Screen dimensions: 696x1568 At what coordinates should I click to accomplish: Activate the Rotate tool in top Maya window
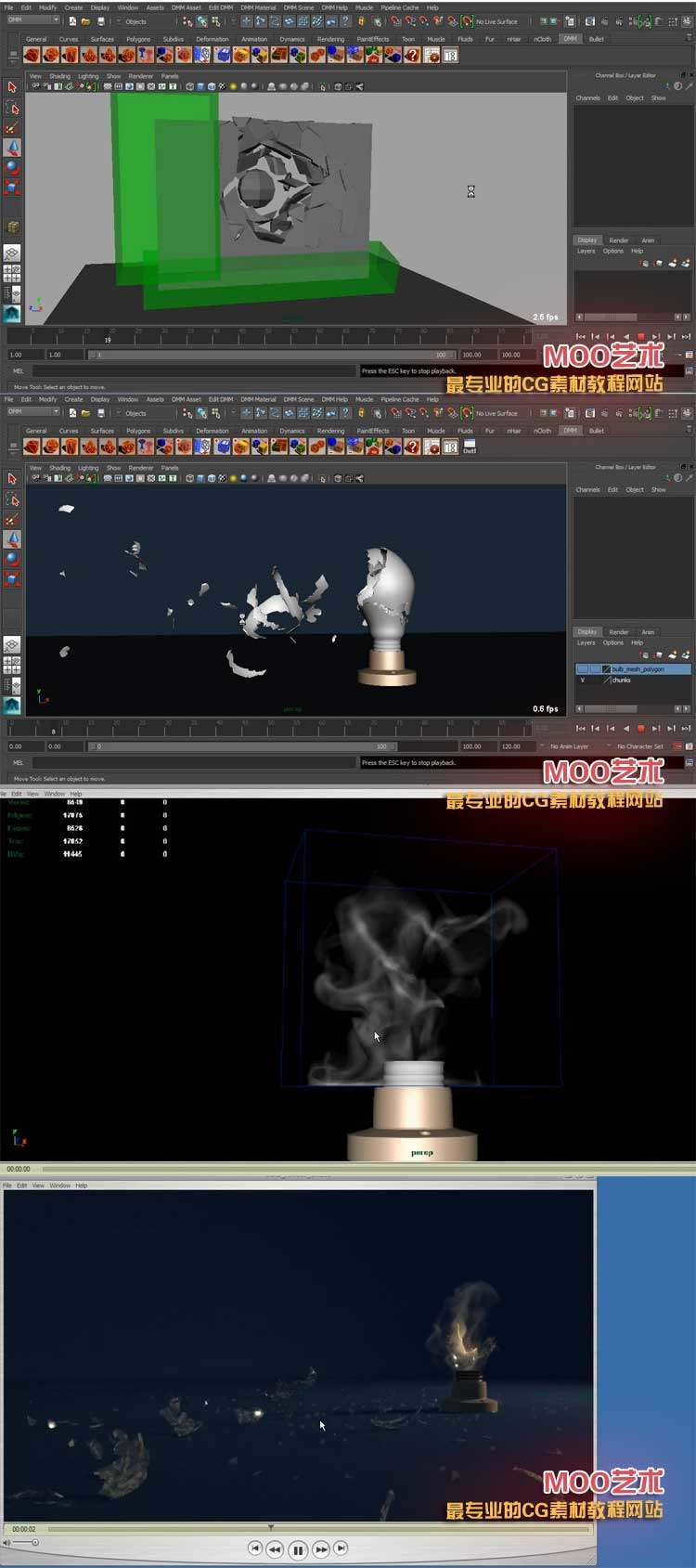point(12,167)
